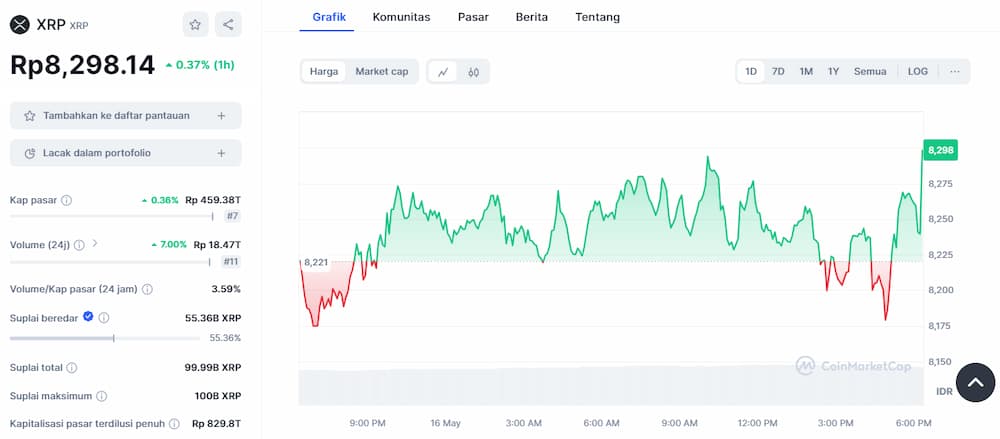Viewport: 1000px width, 439px height.
Task: Click info icon beside Kapitalisasi pasar terdilusi penuh
Action: point(174,424)
